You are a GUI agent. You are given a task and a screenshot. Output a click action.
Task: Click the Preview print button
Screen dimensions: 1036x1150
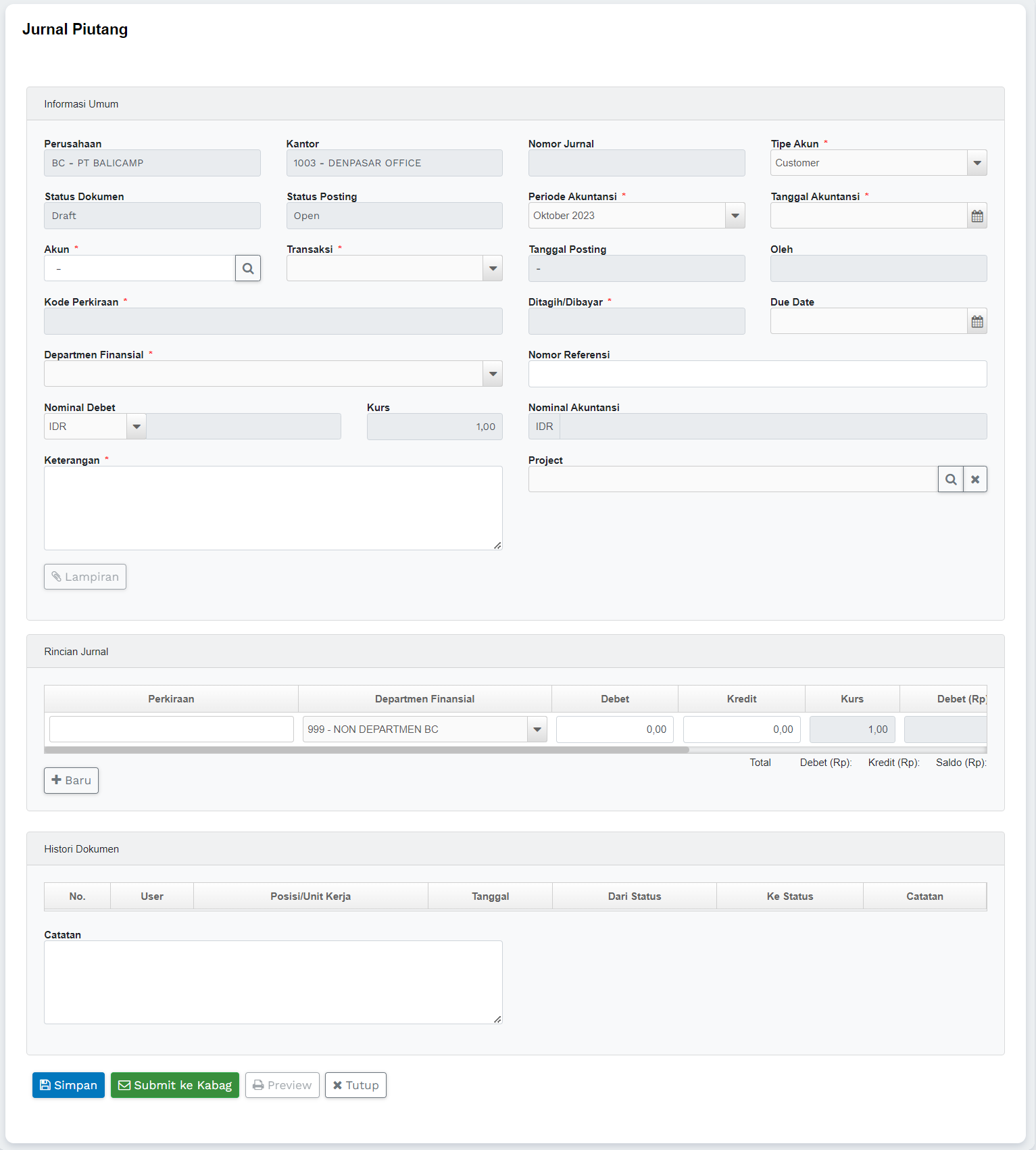coord(282,1085)
